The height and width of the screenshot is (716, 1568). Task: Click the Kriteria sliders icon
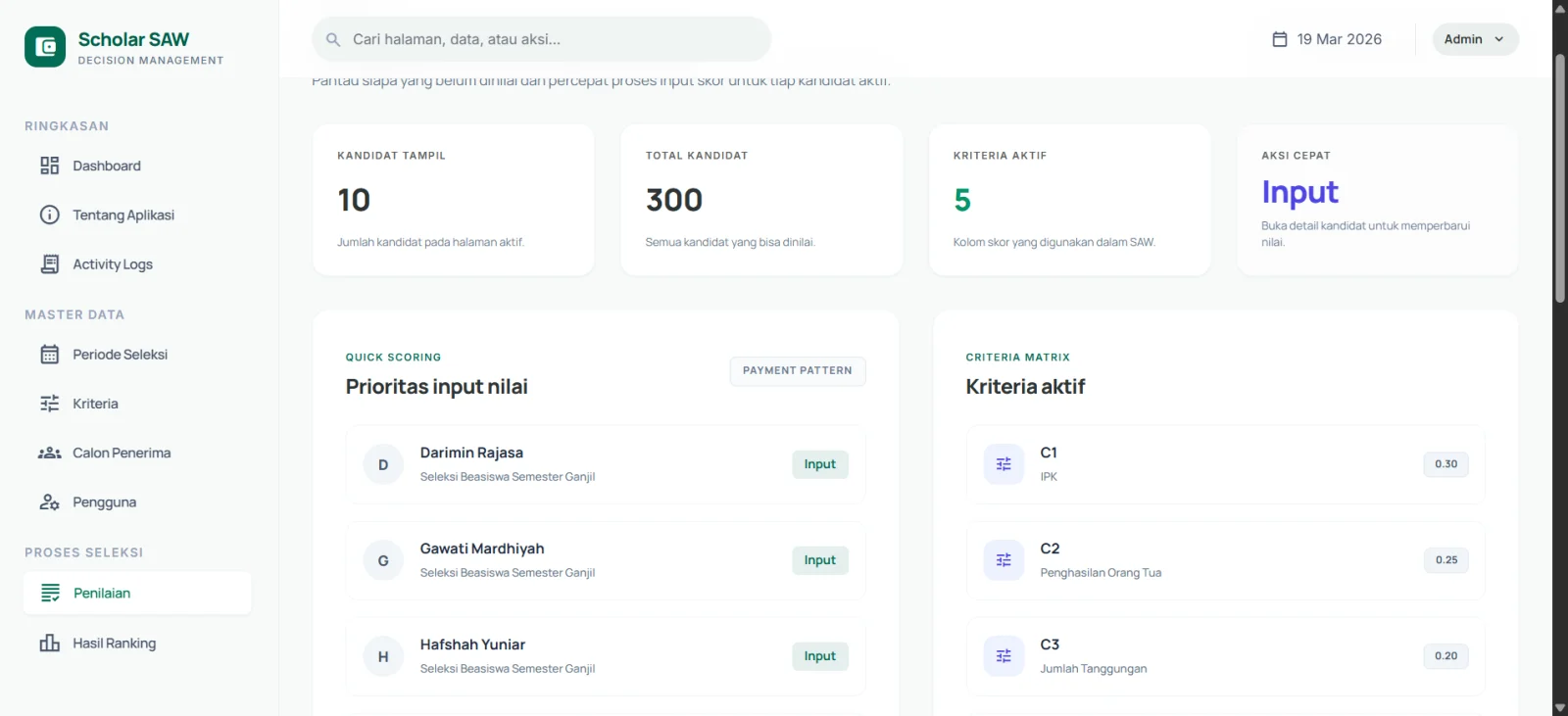tap(49, 404)
